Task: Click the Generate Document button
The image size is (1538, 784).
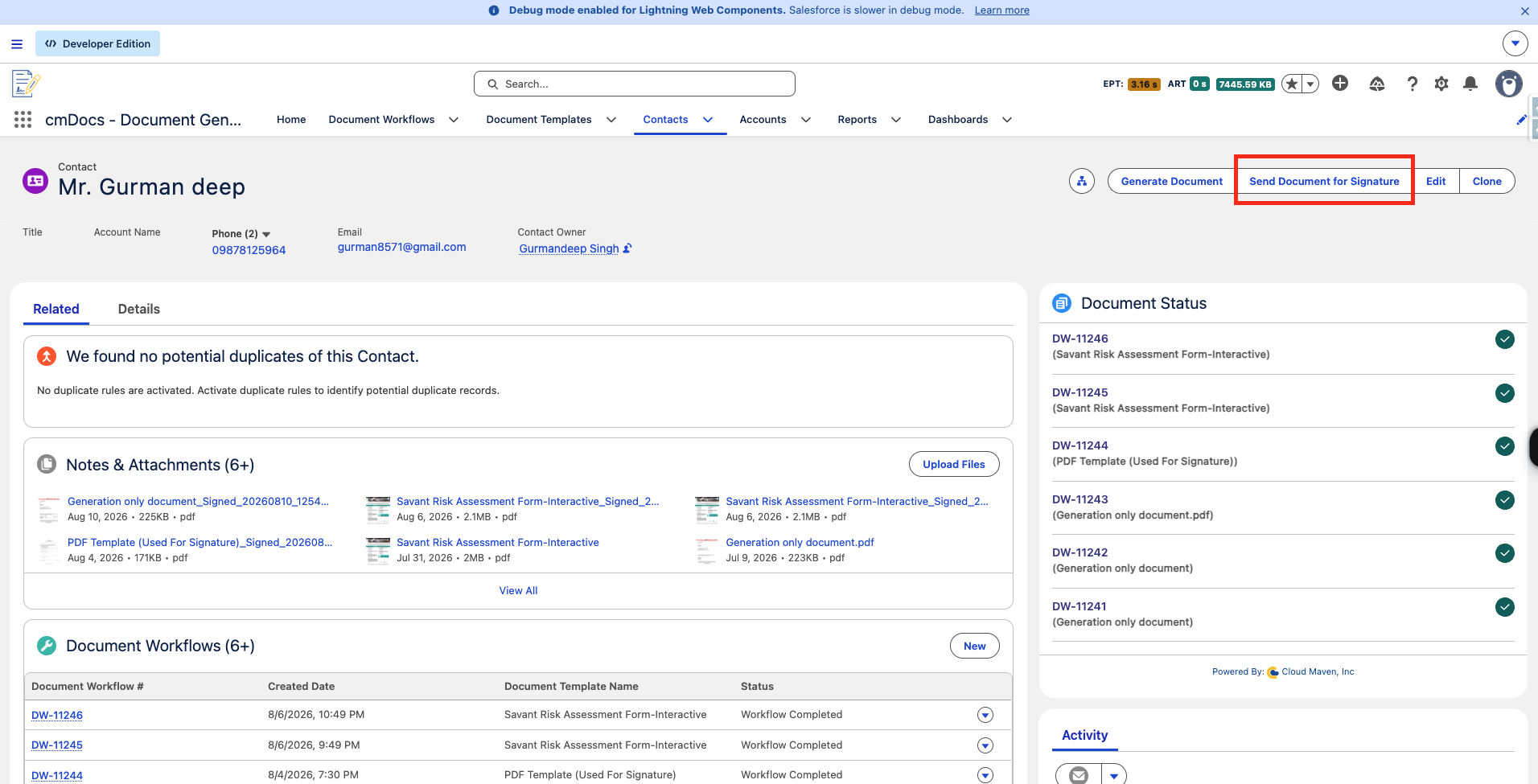Action: [1171, 181]
